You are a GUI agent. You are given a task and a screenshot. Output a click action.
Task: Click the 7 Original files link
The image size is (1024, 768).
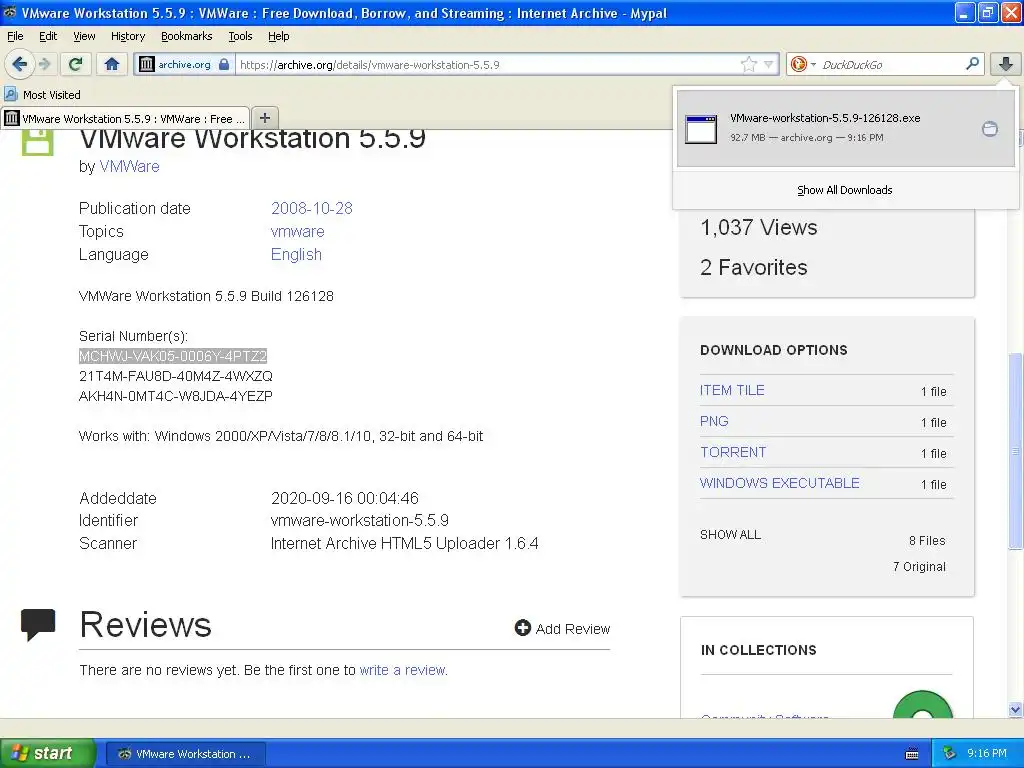(x=919, y=567)
